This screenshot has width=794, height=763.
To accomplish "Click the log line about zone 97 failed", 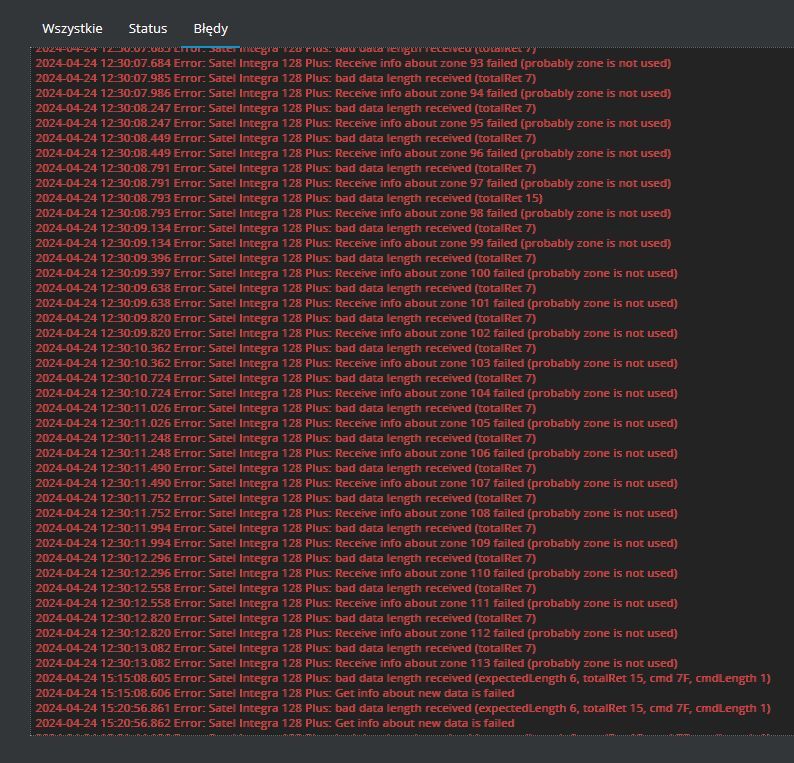I will (353, 183).
